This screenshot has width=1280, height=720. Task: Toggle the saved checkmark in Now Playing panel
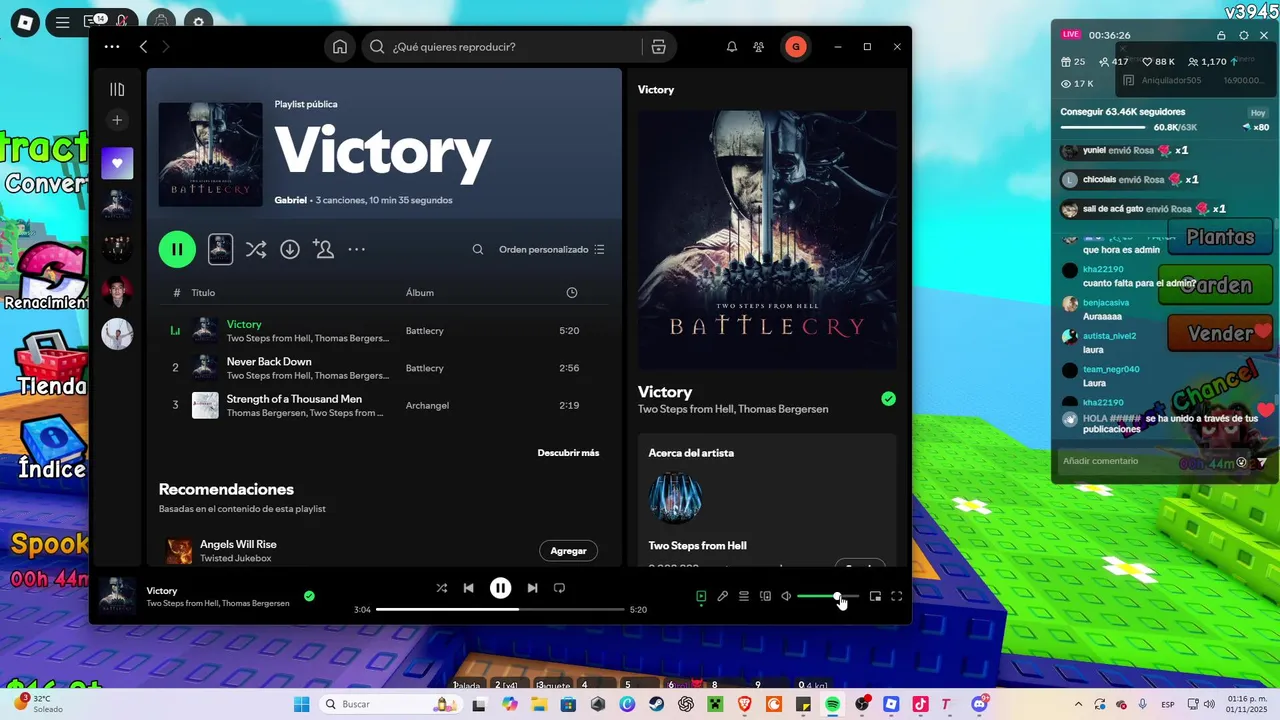point(888,399)
